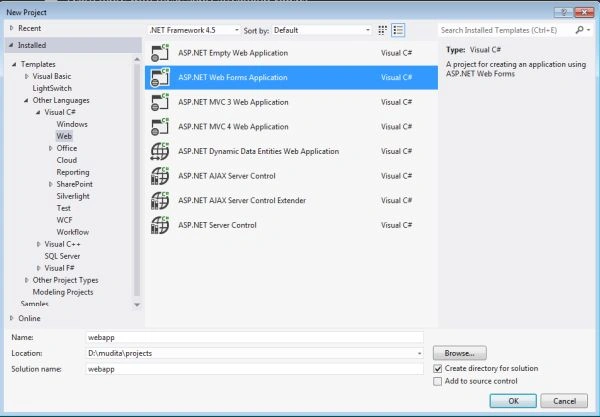Click the tree scrollbar down arrow
This screenshot has height=417, width=600.
137,305
